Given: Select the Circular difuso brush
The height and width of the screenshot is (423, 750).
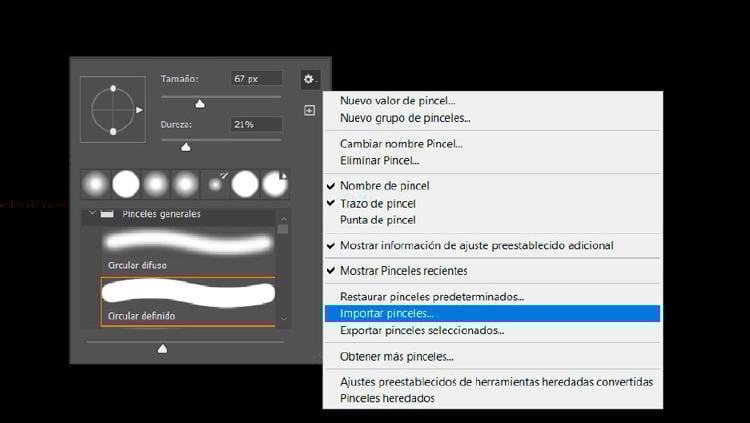Looking at the screenshot, I should click(x=188, y=250).
